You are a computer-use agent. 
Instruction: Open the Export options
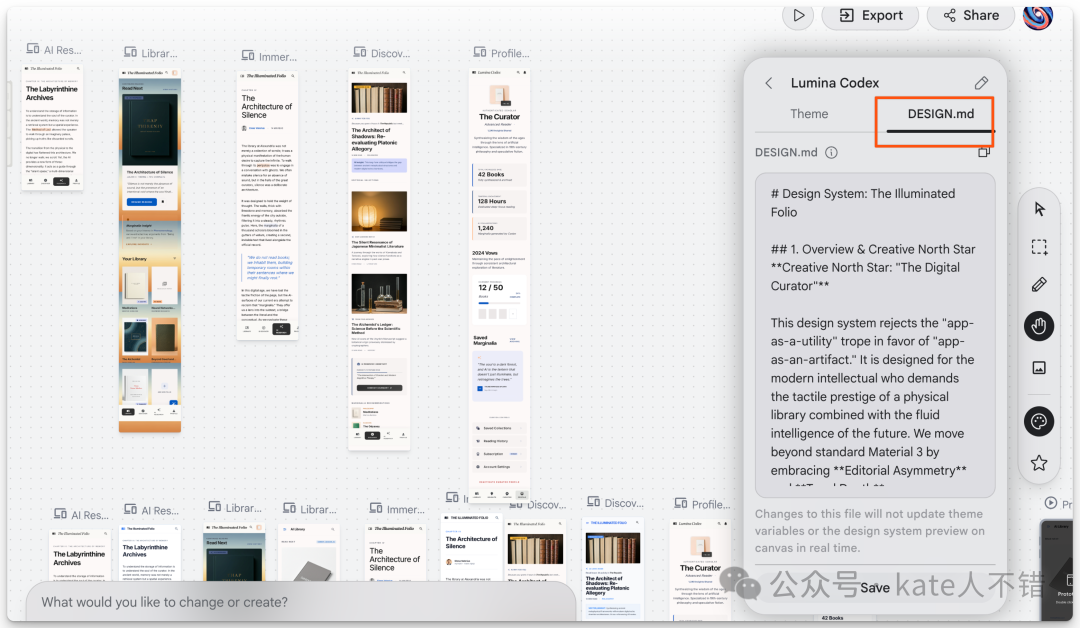click(870, 15)
